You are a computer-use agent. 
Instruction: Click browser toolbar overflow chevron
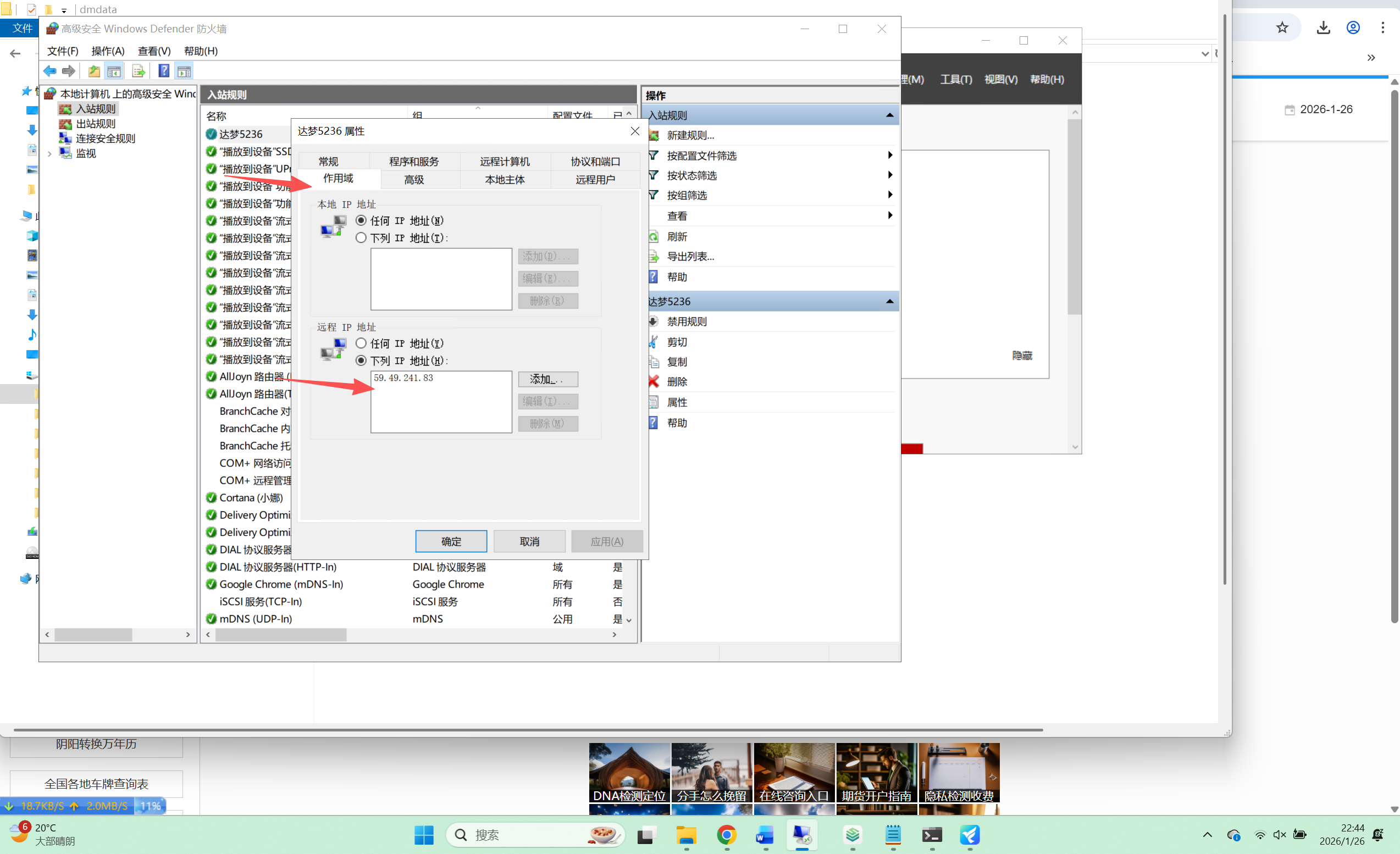(1371, 57)
